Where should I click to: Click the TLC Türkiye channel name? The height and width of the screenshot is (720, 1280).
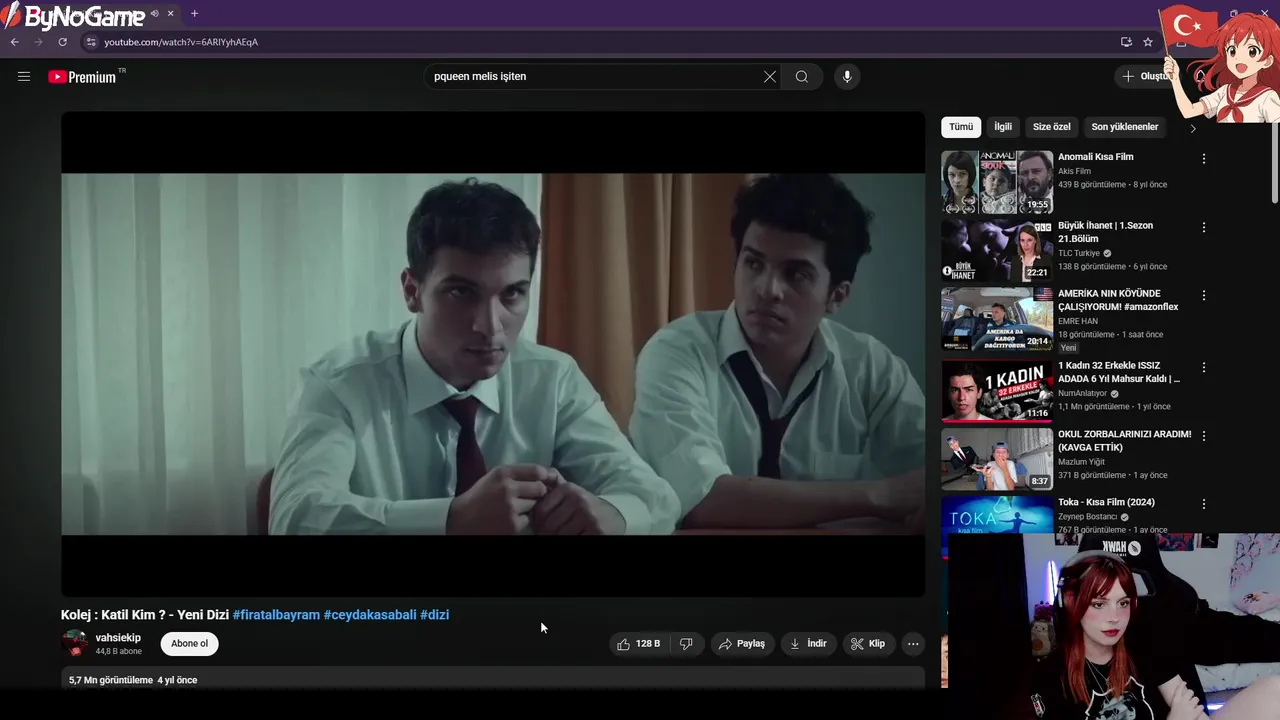click(x=1079, y=253)
